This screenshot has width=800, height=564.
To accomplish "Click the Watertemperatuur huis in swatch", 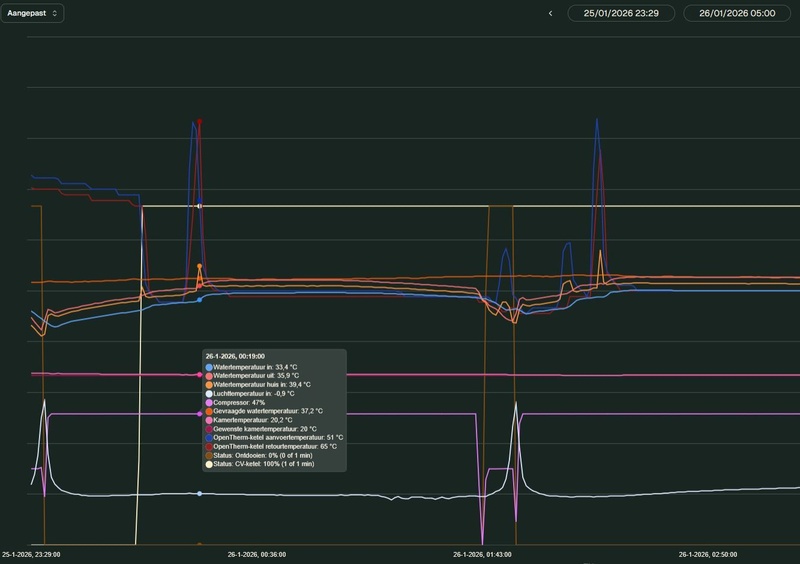I will coord(209,385).
